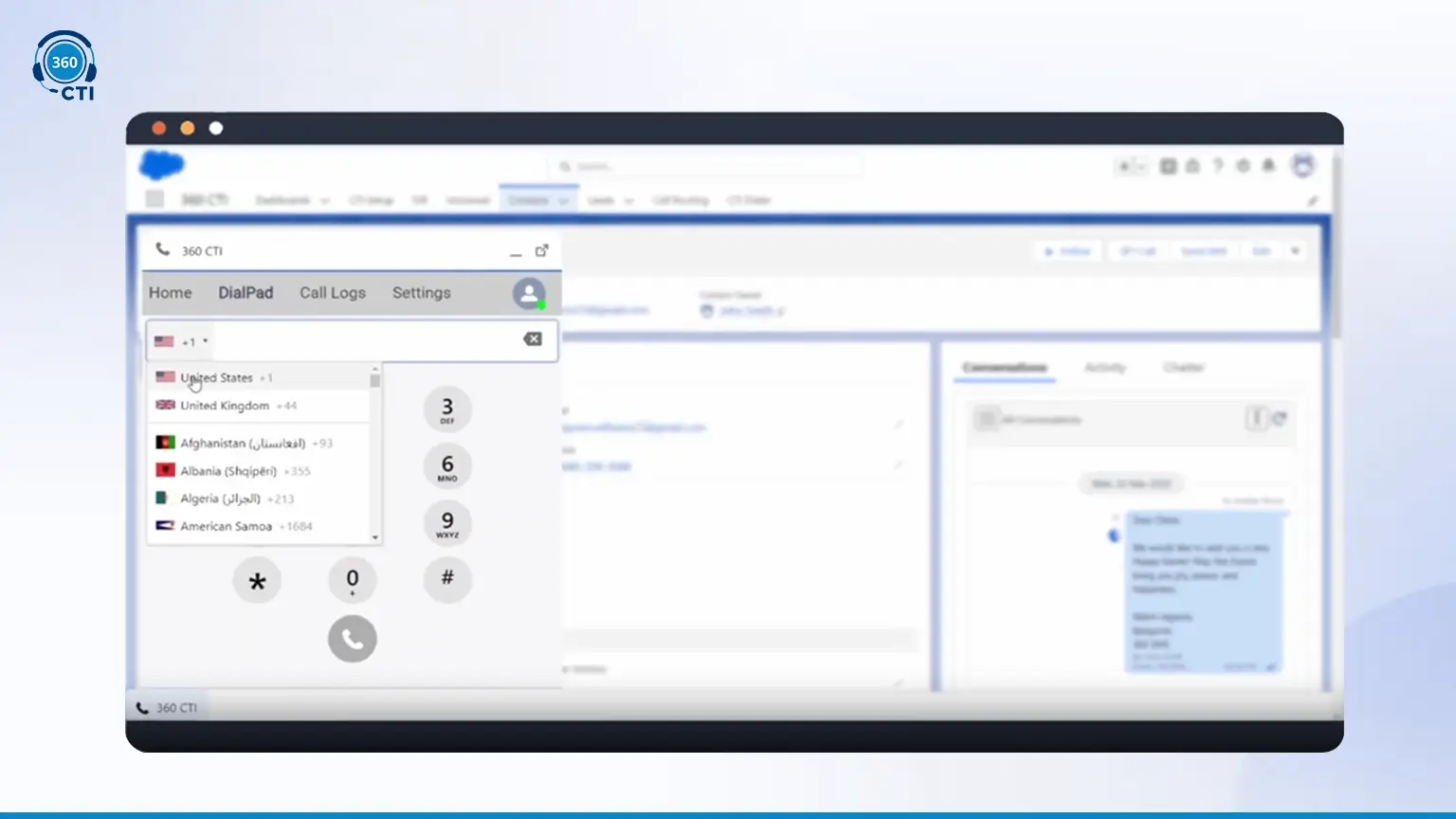Image resolution: width=1456 pixels, height=819 pixels.
Task: Open the agent status avatar in softphone
Action: click(529, 293)
